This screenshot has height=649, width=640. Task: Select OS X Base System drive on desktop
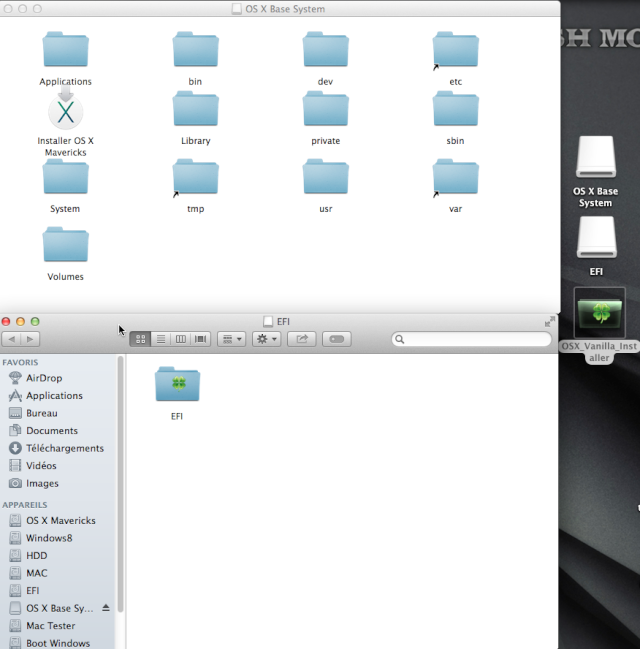[x=596, y=157]
